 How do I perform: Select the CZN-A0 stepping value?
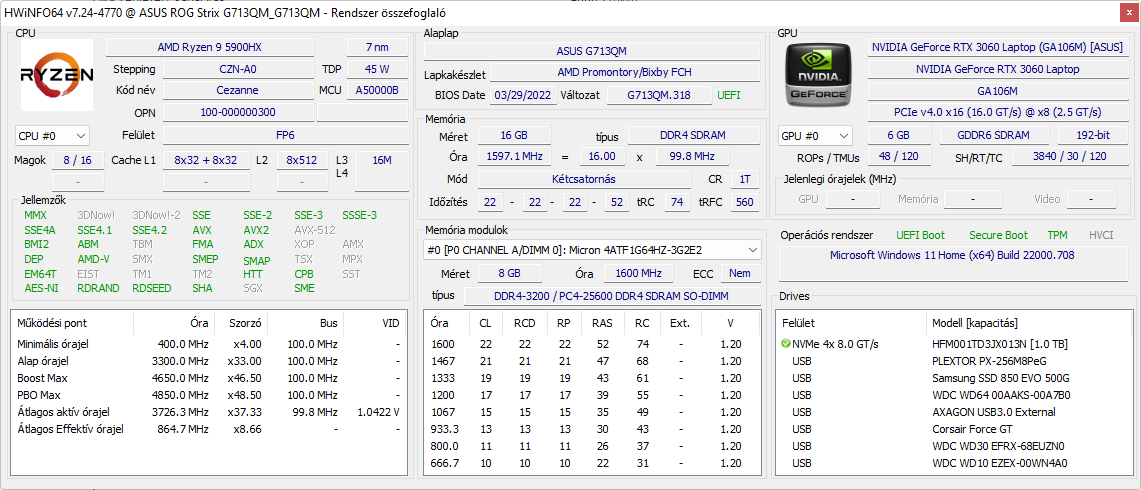238,69
